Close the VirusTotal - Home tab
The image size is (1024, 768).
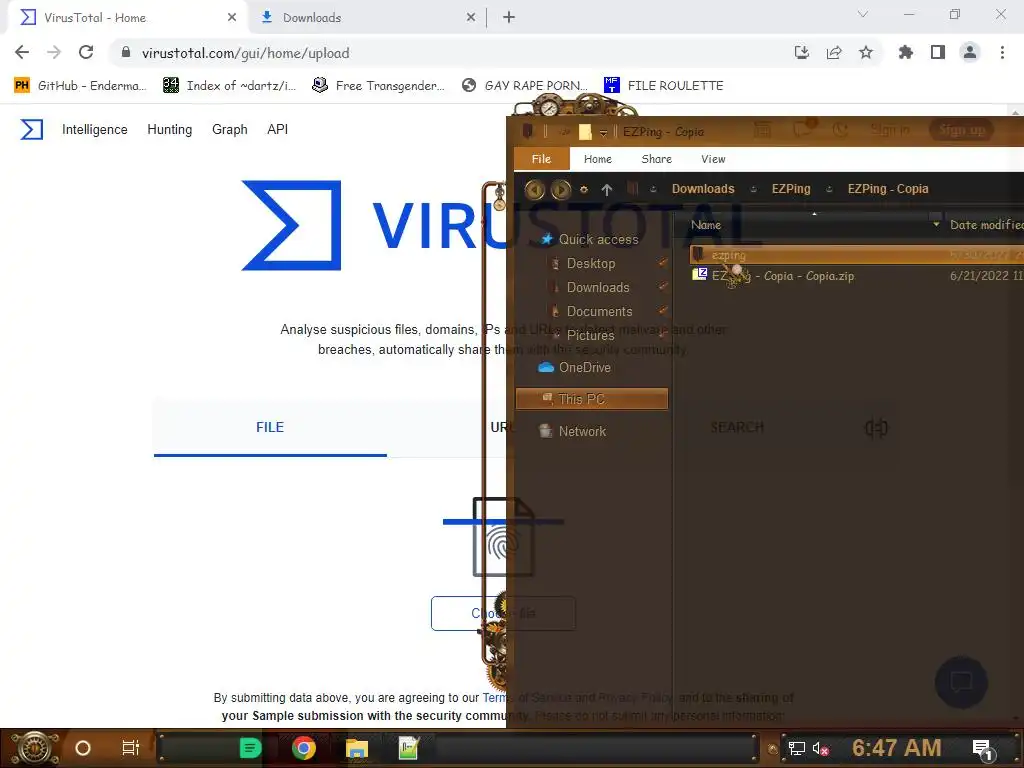pyautogui.click(x=232, y=18)
